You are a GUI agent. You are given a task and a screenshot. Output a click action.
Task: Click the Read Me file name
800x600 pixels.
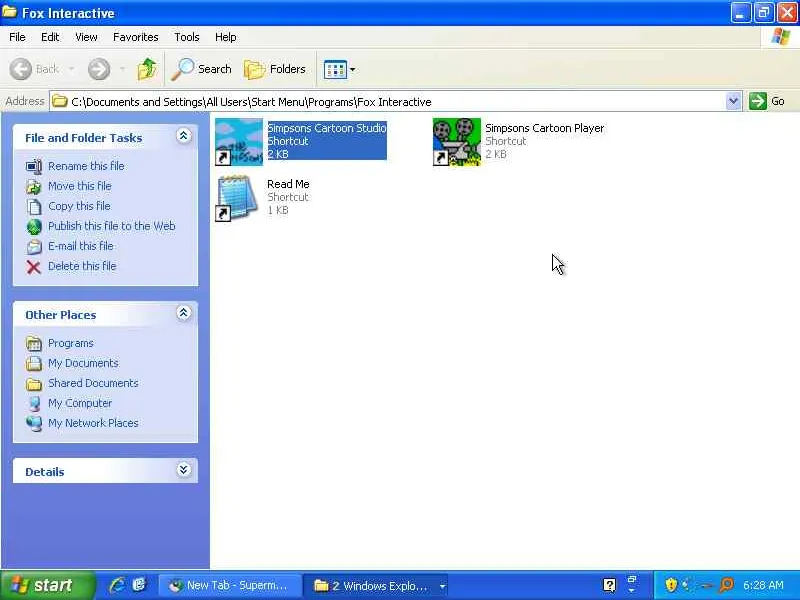pyautogui.click(x=288, y=184)
